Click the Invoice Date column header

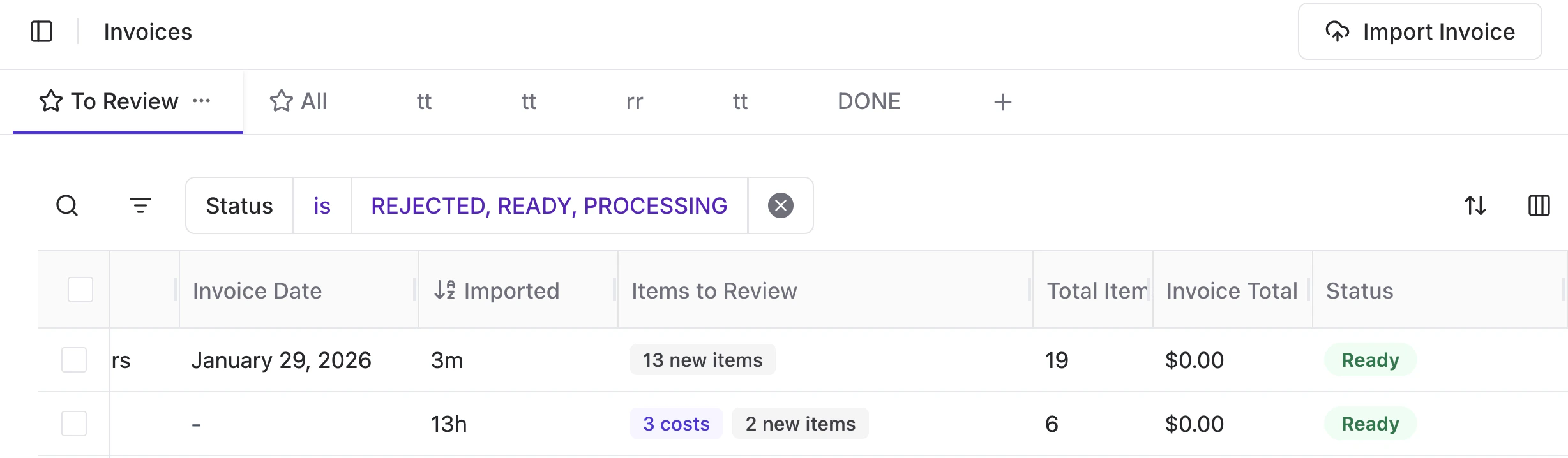coord(299,290)
